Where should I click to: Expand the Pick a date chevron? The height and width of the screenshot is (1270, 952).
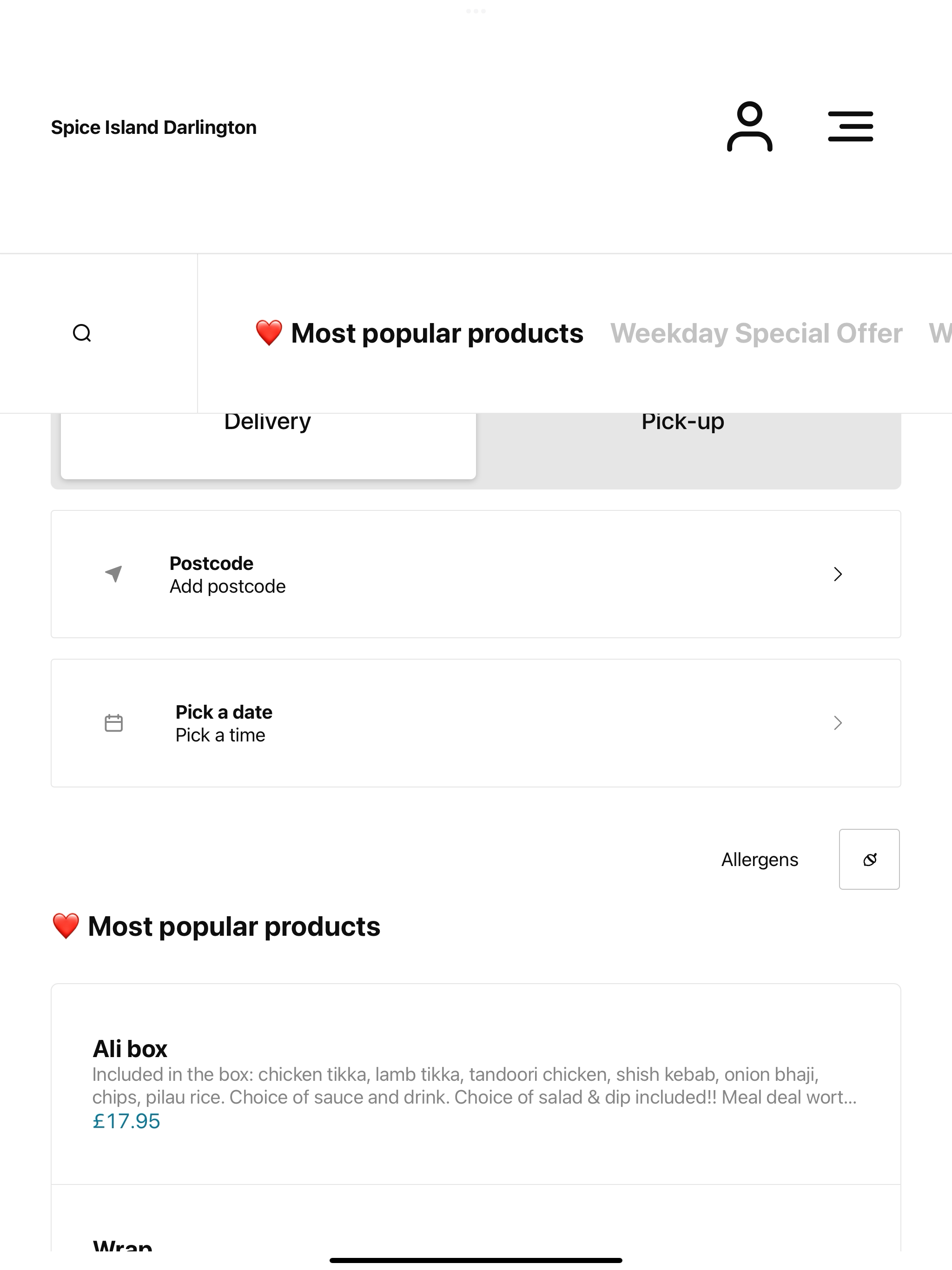pos(838,723)
